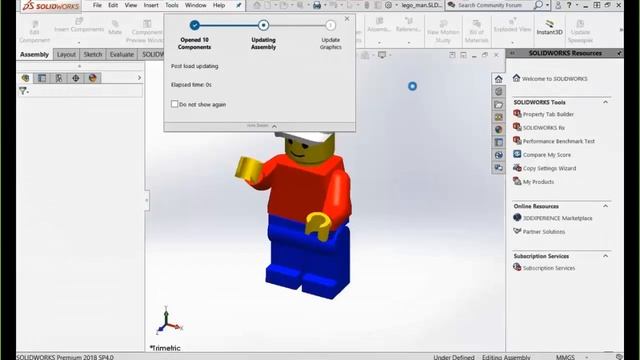The width and height of the screenshot is (640, 360).
Task: Click the Opened 10 Components progress step
Action: pos(195,25)
